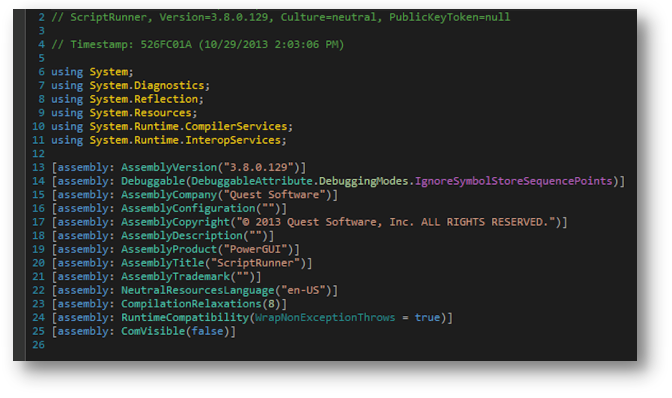
Task: Click the System.Resources namespace
Action: 141,113
